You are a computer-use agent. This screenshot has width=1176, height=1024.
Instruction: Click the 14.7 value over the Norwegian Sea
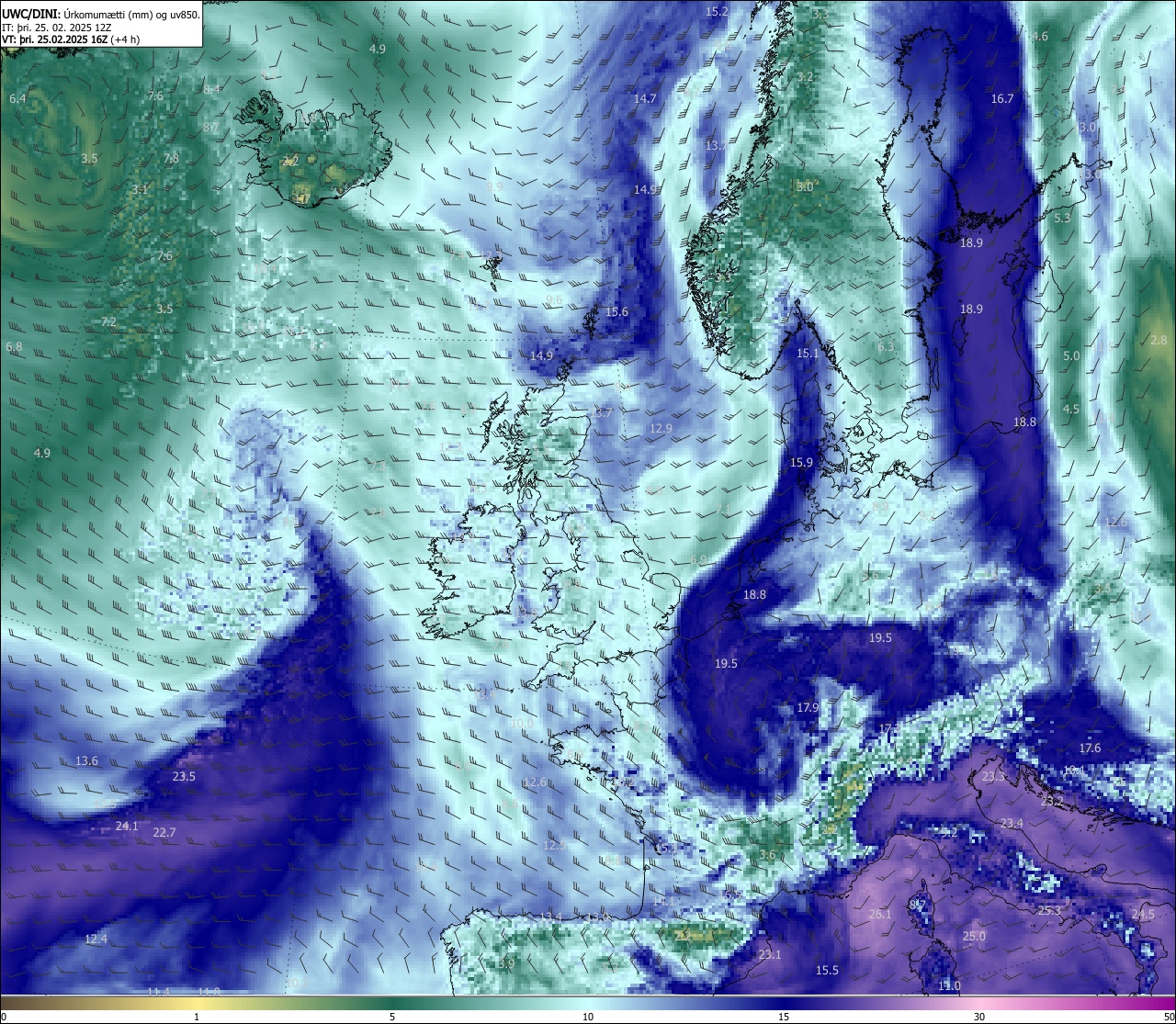coord(645,98)
